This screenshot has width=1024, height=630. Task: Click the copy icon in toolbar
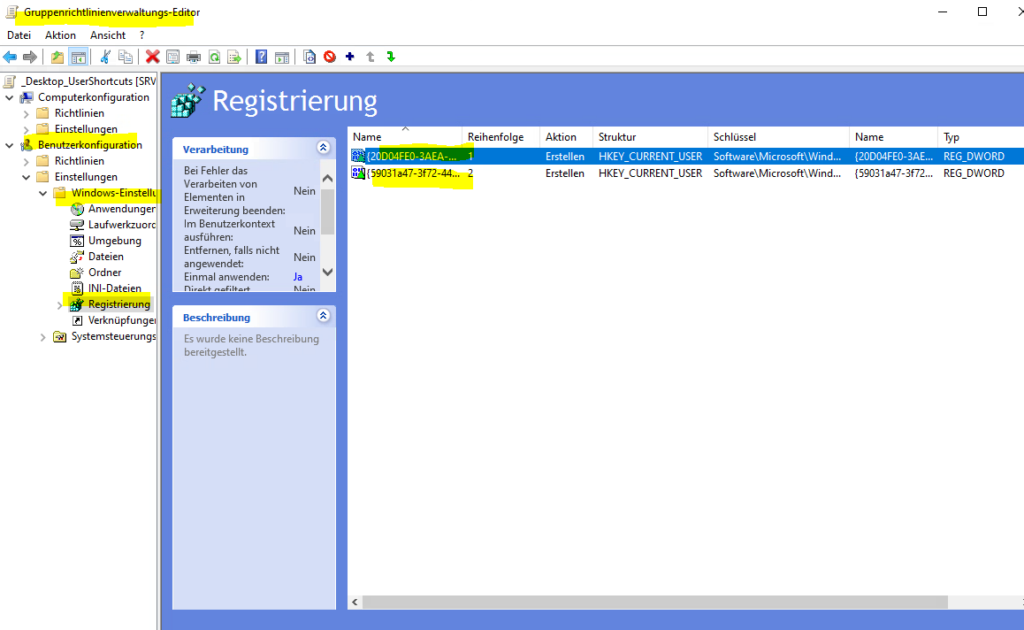[x=125, y=57]
